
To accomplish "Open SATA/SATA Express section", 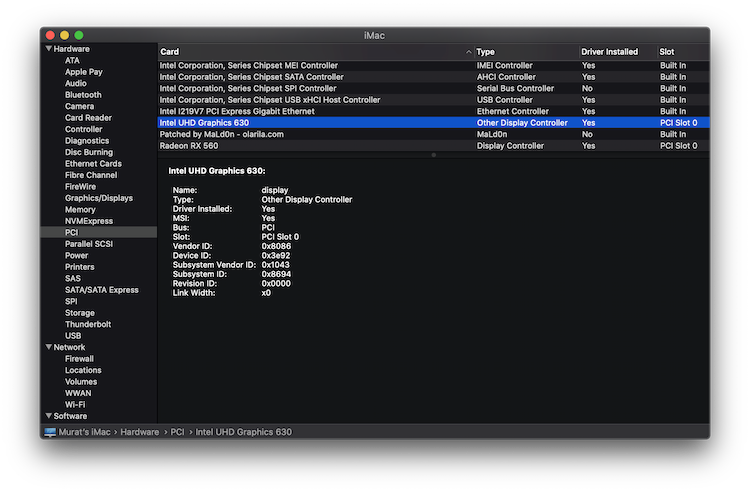I will point(102,290).
